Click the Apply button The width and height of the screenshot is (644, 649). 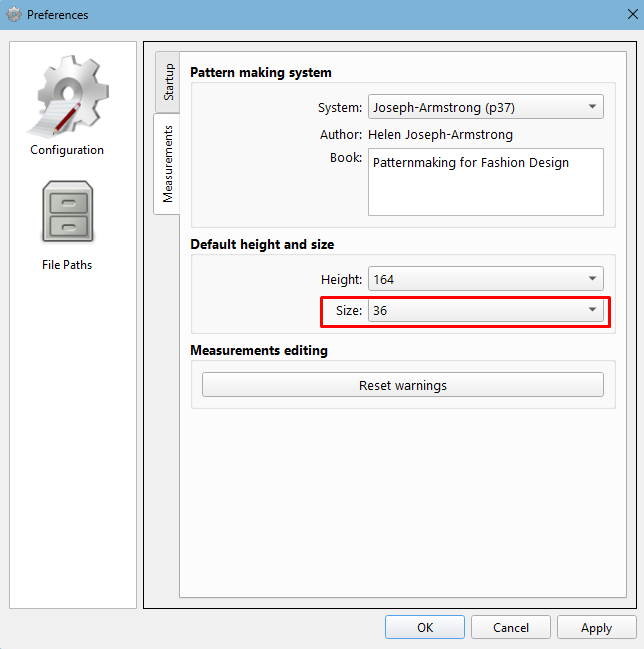596,627
